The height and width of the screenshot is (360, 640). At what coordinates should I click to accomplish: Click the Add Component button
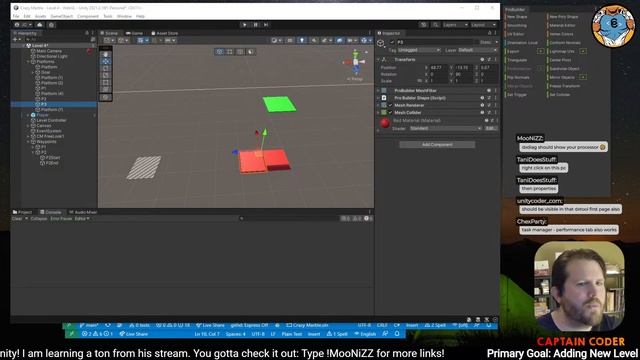tap(437, 144)
